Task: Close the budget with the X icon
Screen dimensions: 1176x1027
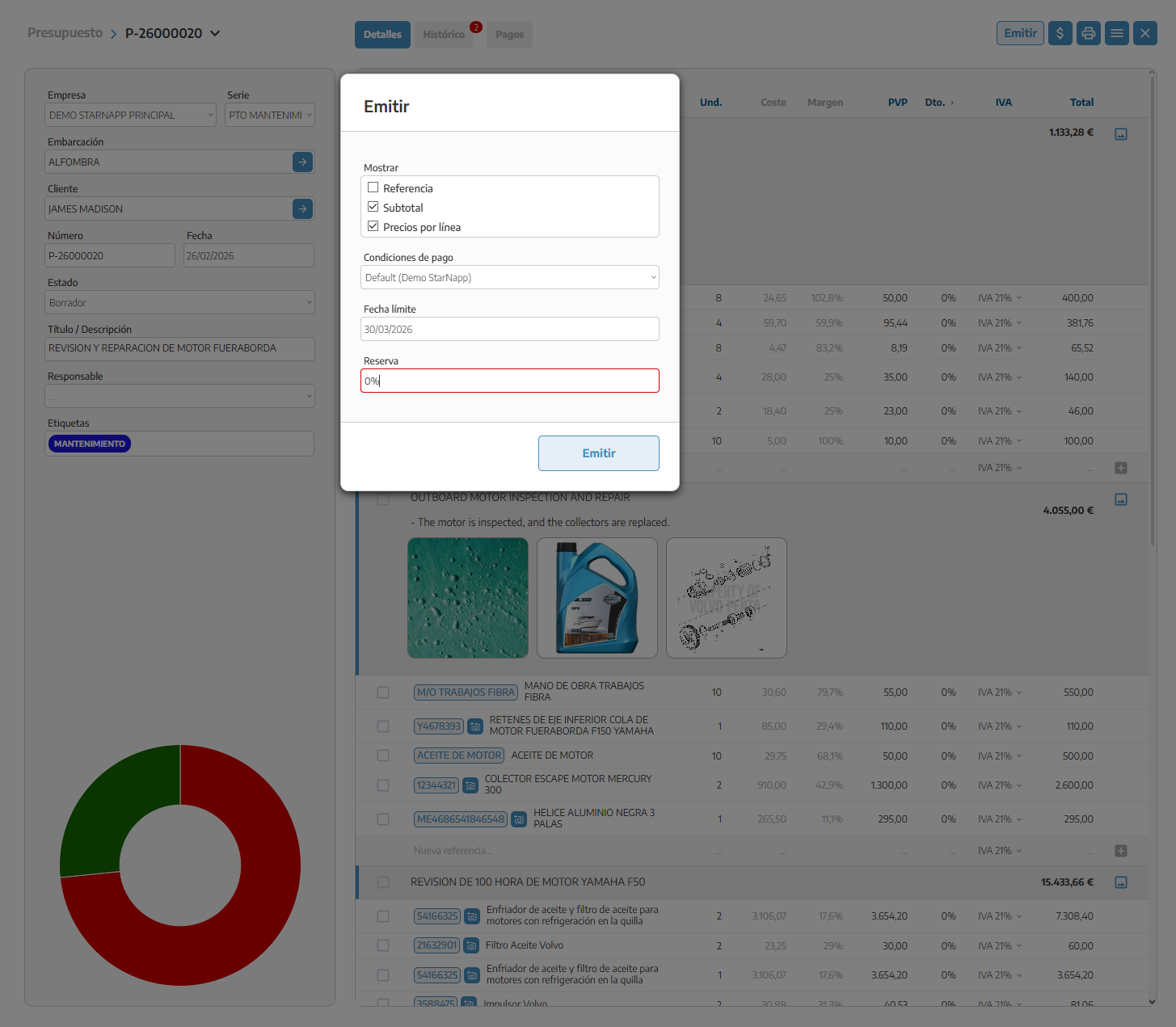Action: coord(1145,33)
